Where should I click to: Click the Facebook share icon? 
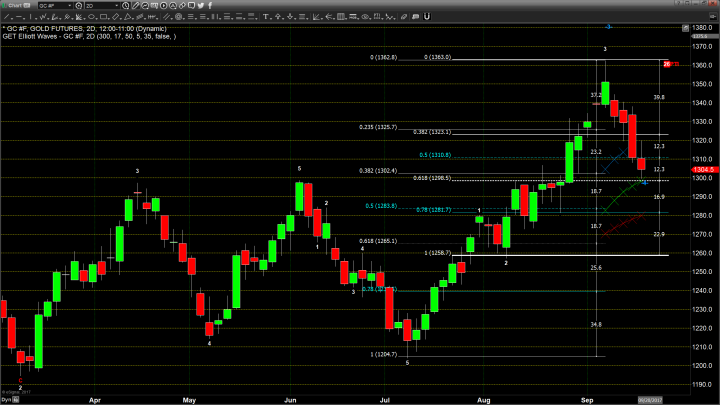pyautogui.click(x=210, y=6)
